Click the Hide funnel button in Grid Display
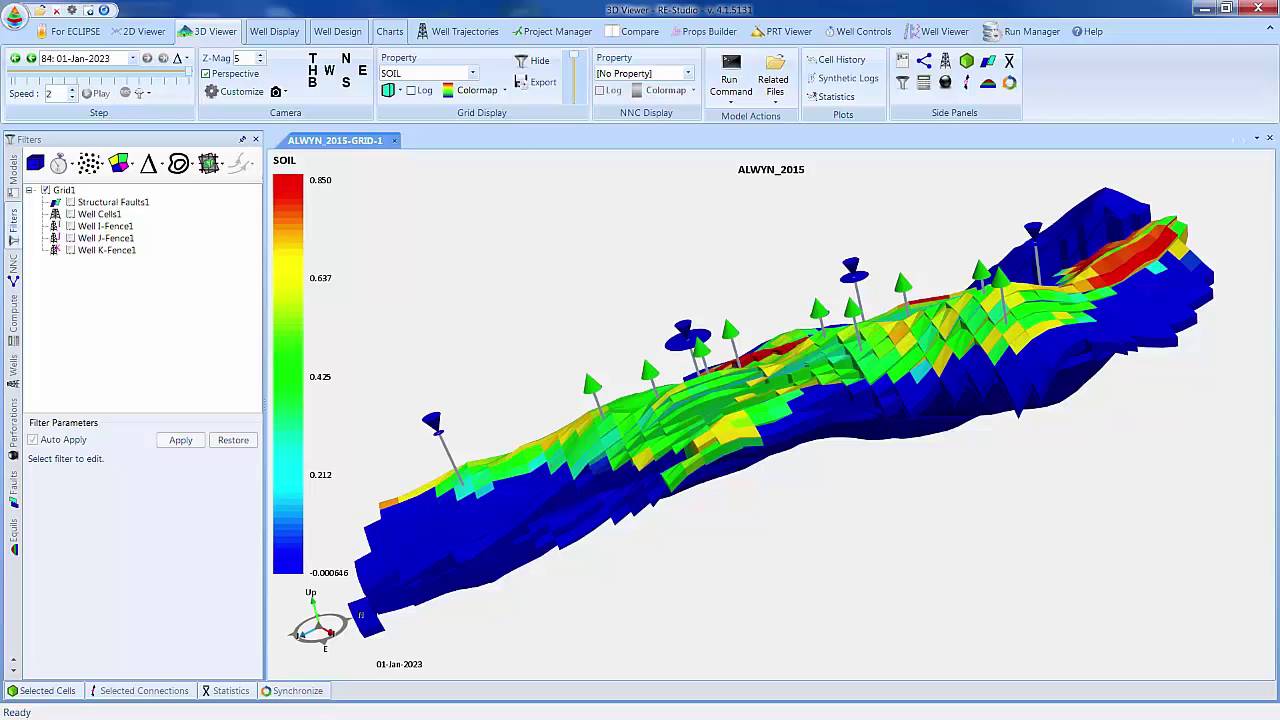The image size is (1280, 720). tap(532, 61)
